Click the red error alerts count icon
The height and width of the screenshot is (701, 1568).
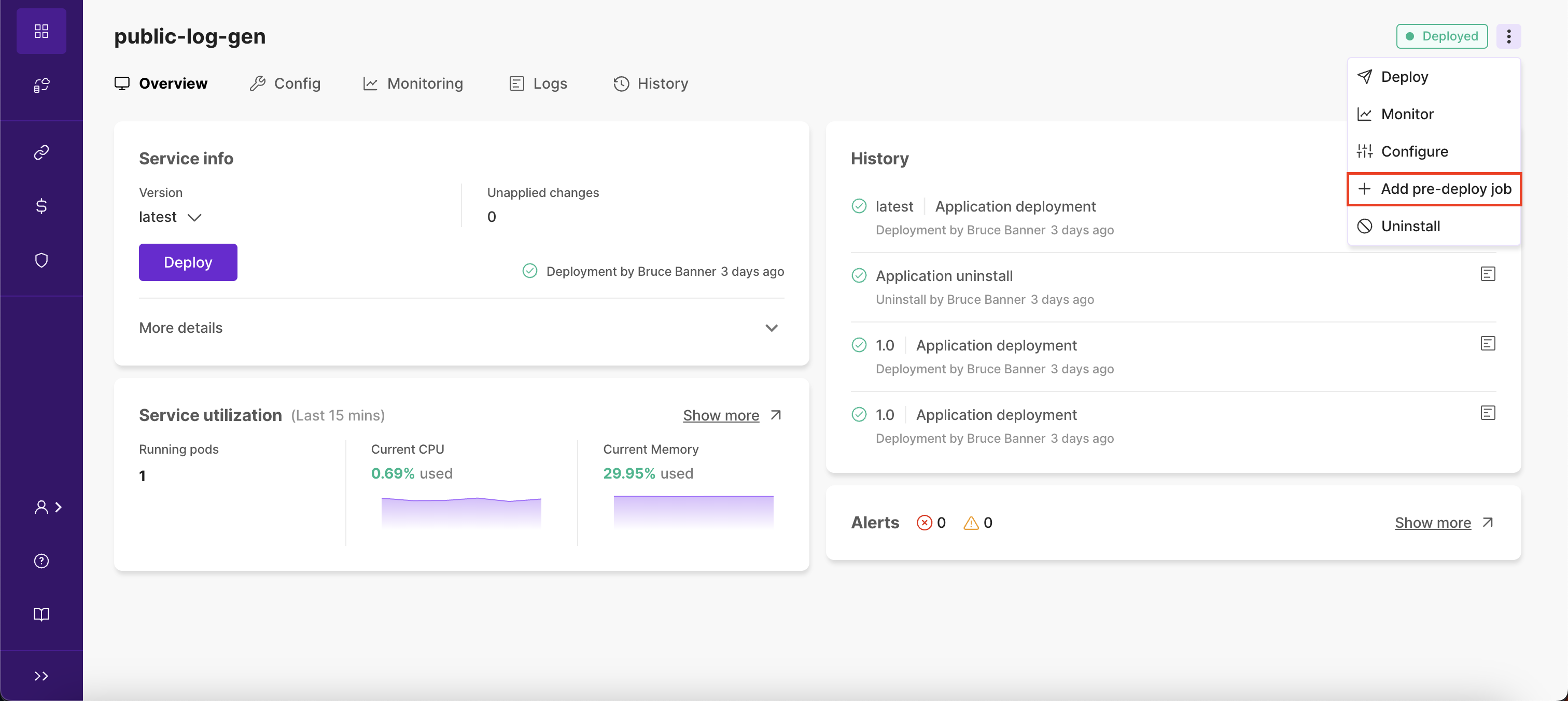click(x=924, y=523)
